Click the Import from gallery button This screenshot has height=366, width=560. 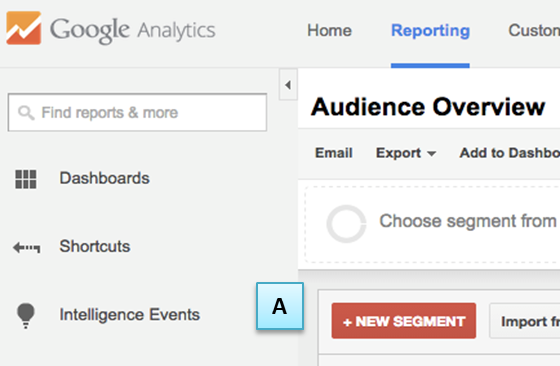point(525,321)
